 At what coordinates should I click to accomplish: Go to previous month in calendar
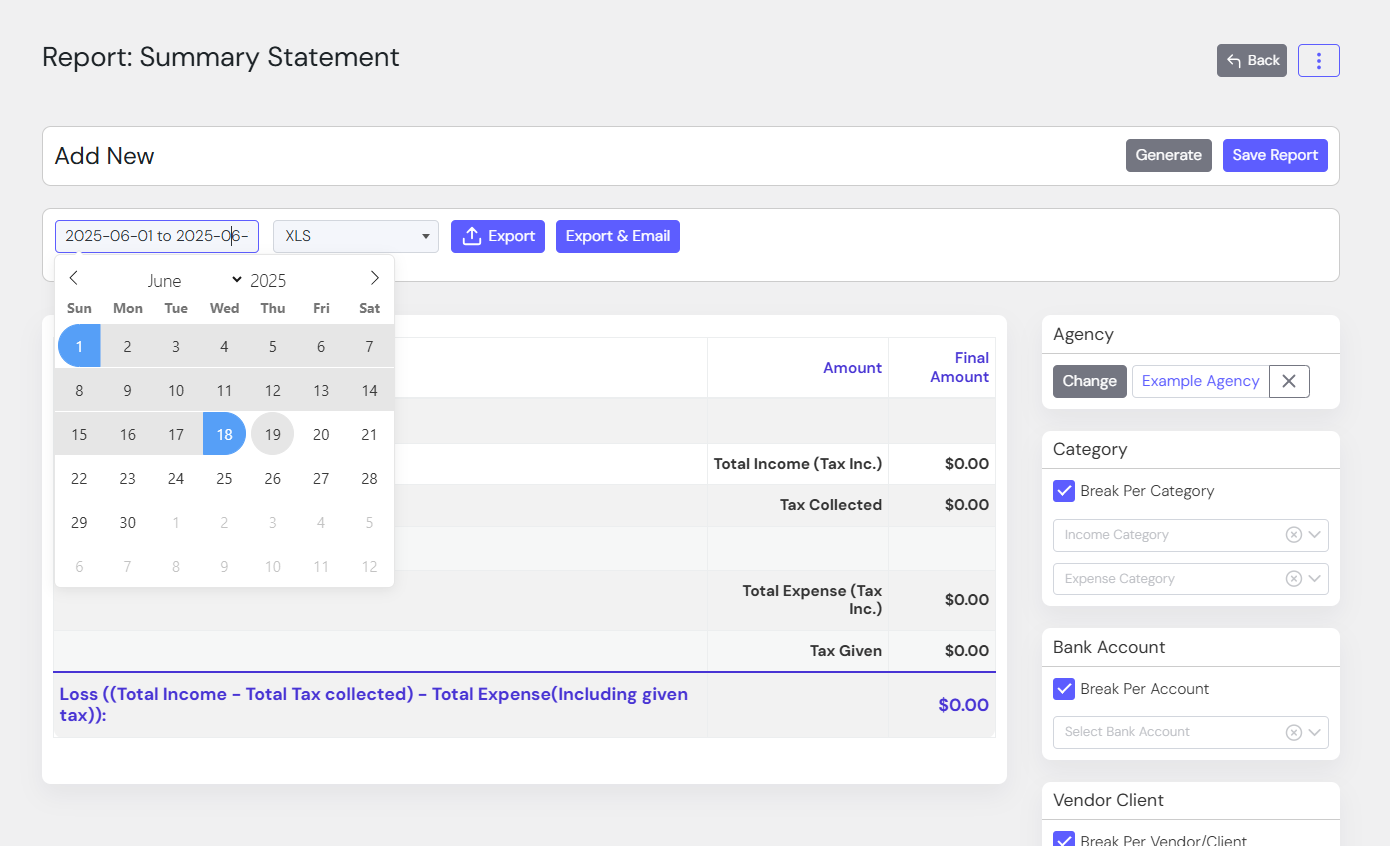click(x=74, y=278)
